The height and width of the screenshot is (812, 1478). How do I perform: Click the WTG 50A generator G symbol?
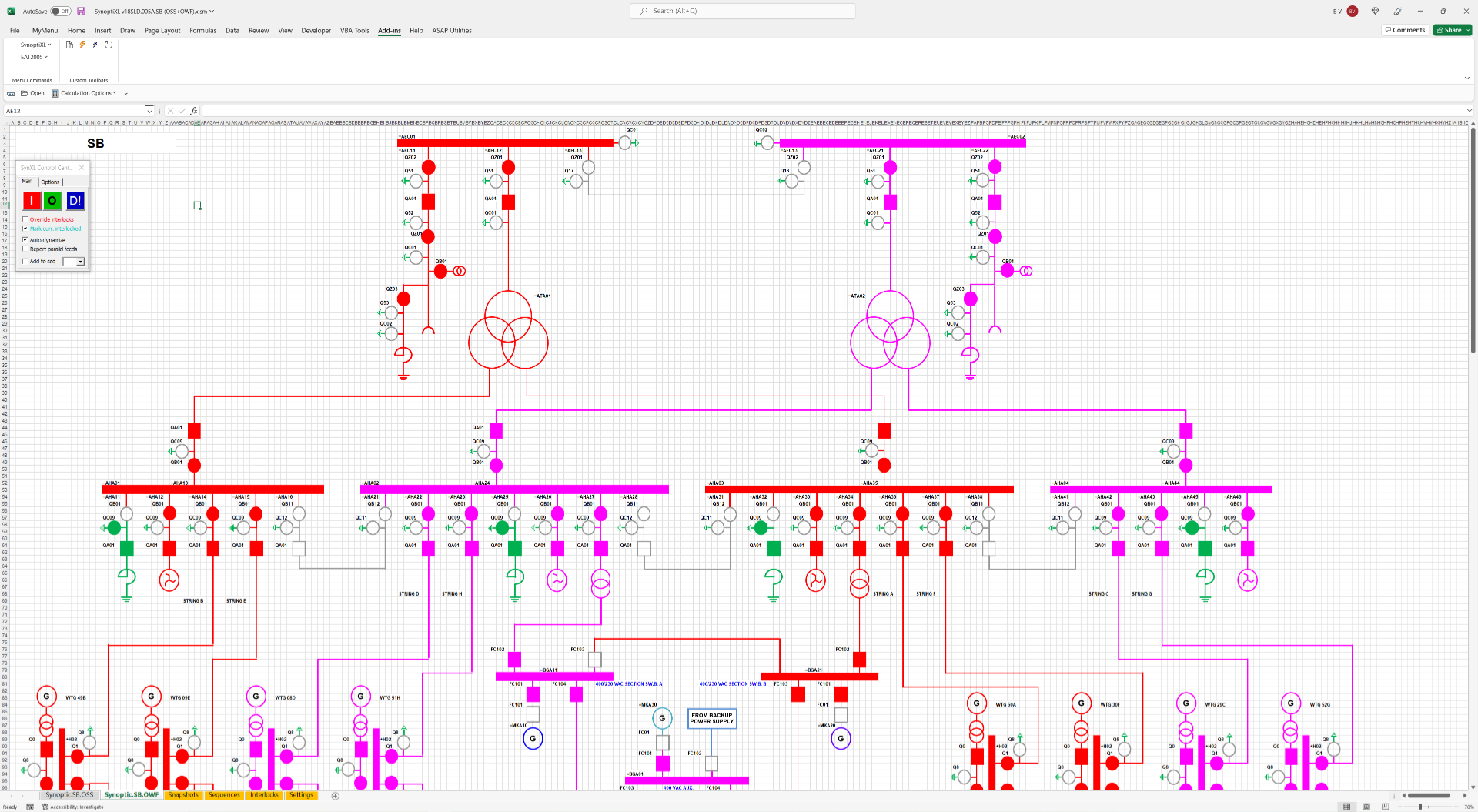pos(976,703)
